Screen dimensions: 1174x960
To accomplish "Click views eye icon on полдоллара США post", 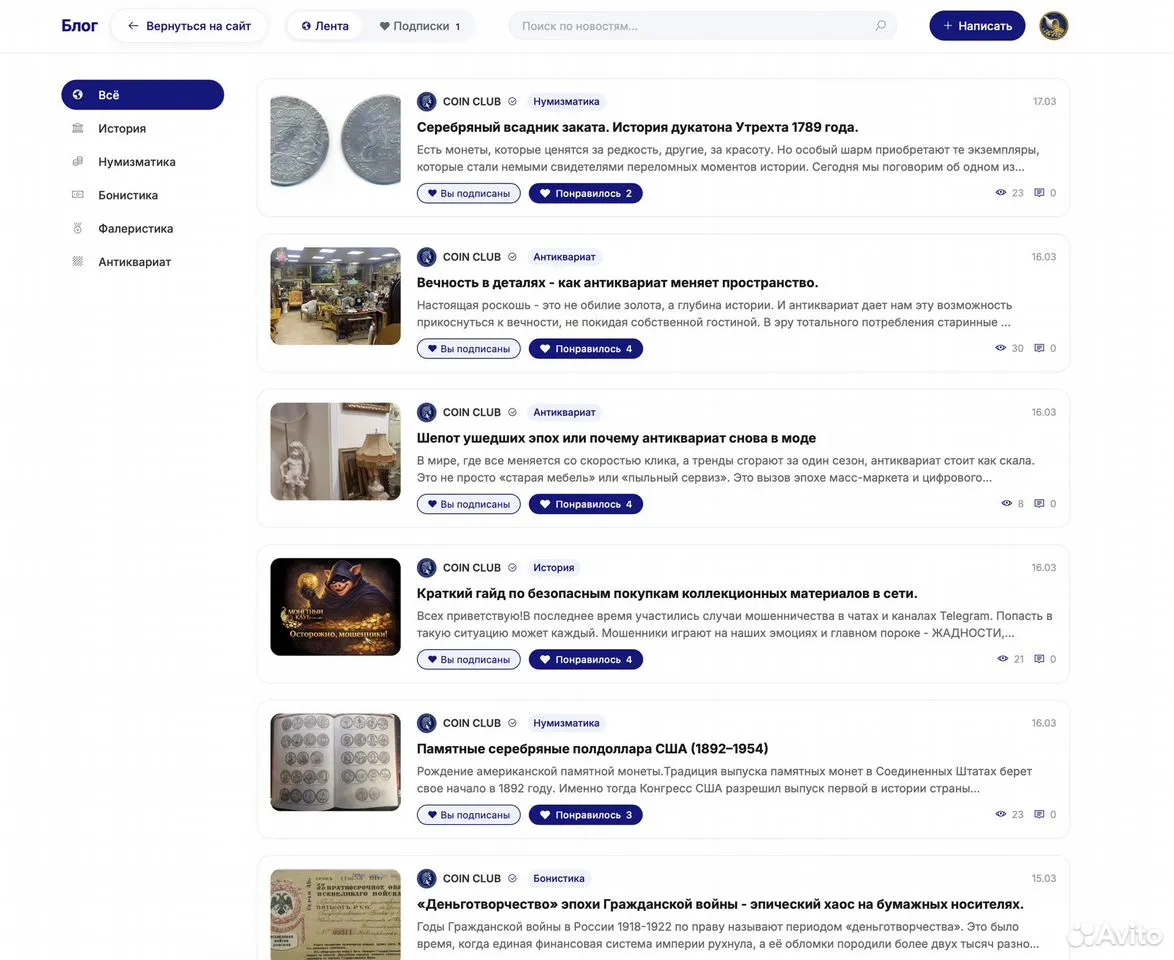I will [x=1000, y=814].
